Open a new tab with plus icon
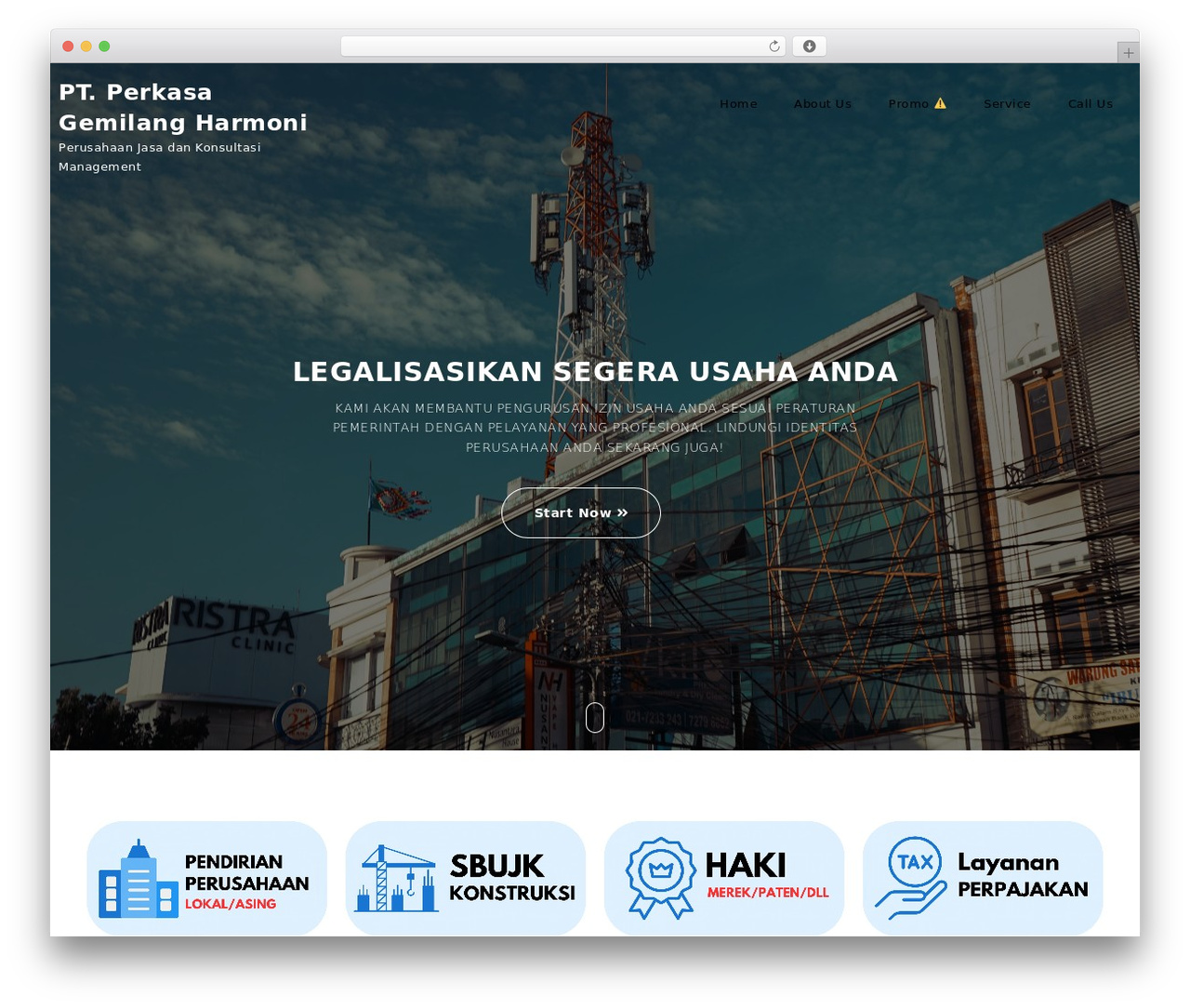Screen dimensions: 1190x1008 tap(1128, 53)
